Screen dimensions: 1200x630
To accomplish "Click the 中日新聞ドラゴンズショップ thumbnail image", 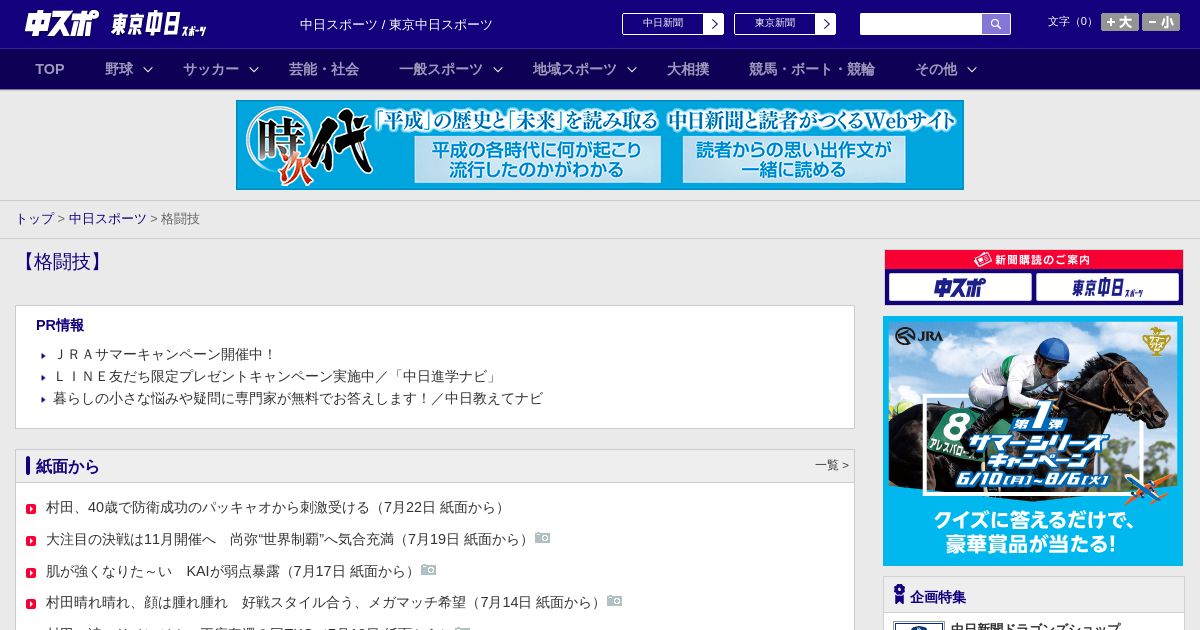I will click(x=919, y=626).
